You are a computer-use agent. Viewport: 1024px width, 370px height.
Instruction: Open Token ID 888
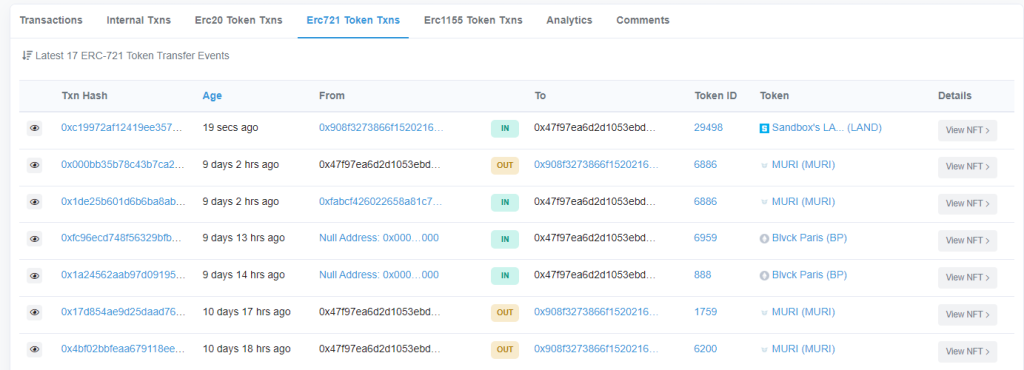click(x=703, y=275)
